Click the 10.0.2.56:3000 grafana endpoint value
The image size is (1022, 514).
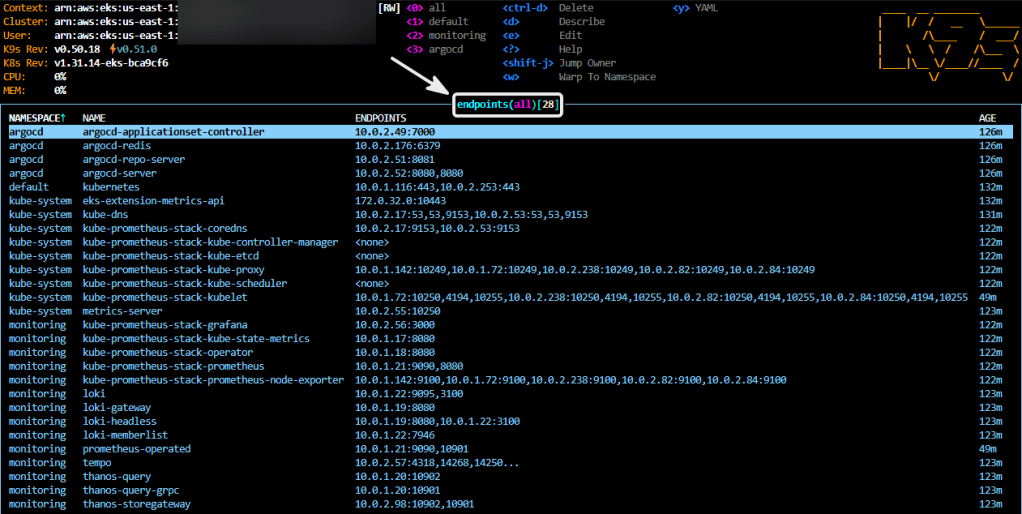click(395, 325)
